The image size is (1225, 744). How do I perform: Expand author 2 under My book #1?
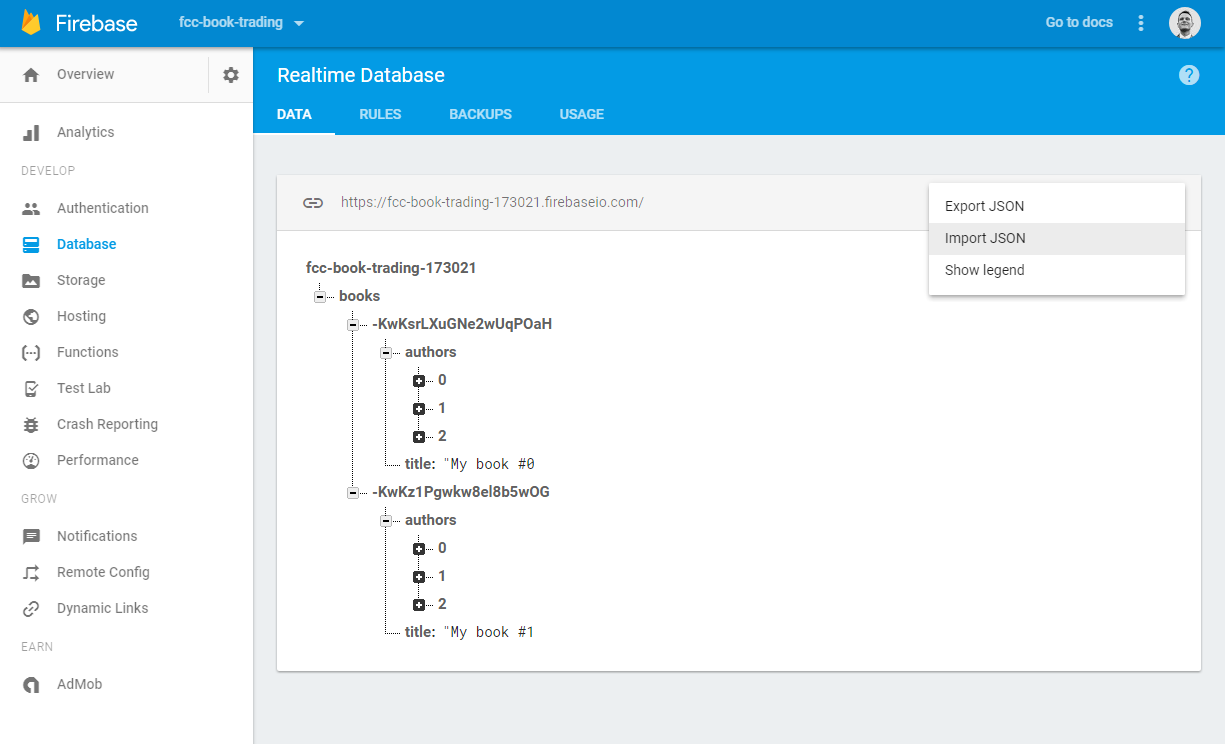coord(419,605)
